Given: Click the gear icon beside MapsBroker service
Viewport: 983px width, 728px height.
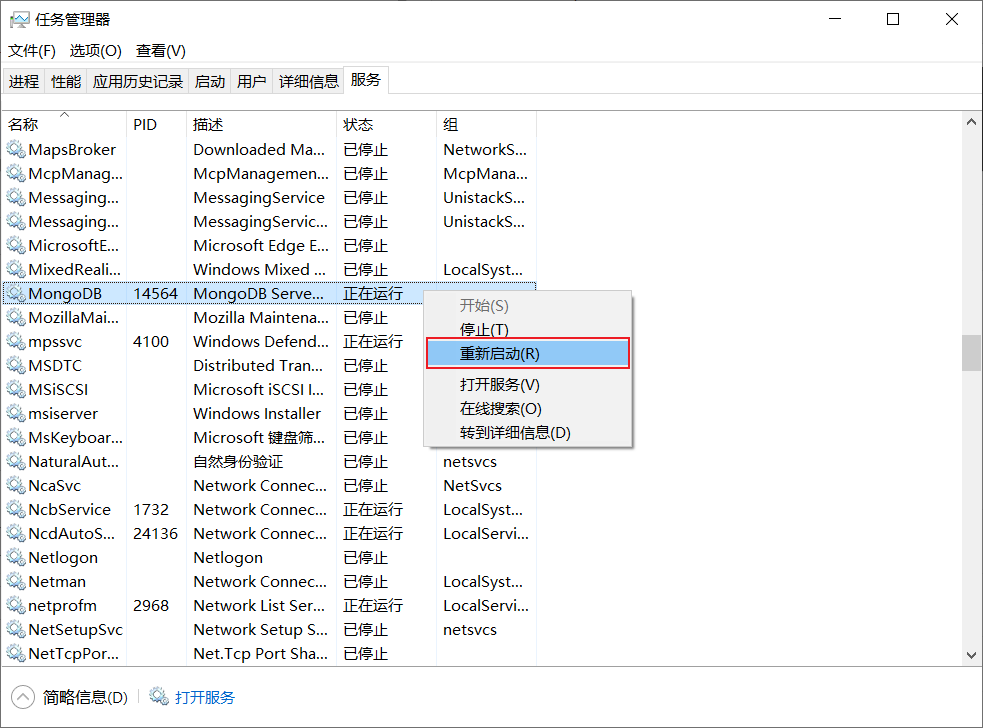Looking at the screenshot, I should (x=16, y=150).
